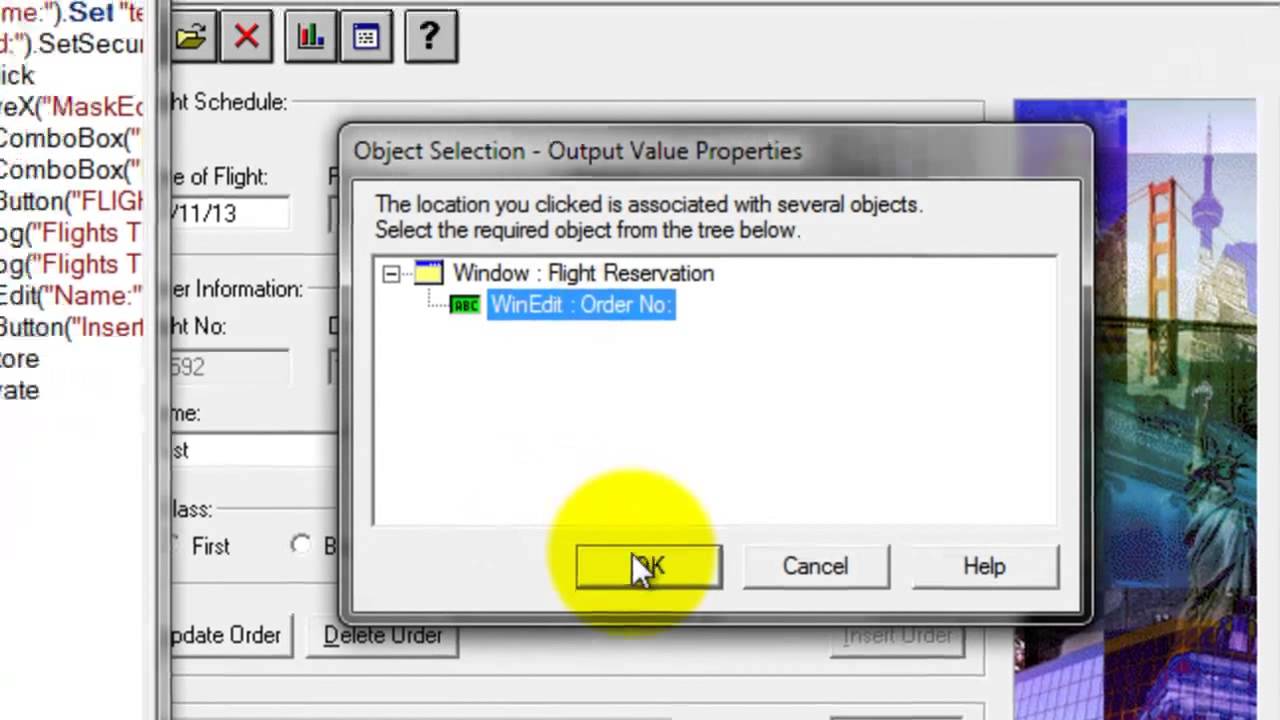Click the script line Edit("Name:"
1280x720 pixels.
(x=72, y=296)
